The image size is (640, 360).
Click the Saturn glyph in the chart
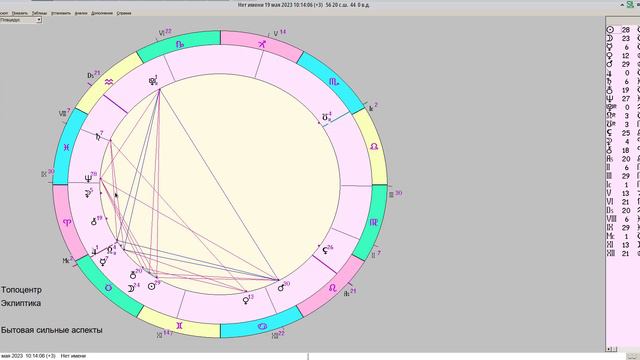tap(98, 137)
